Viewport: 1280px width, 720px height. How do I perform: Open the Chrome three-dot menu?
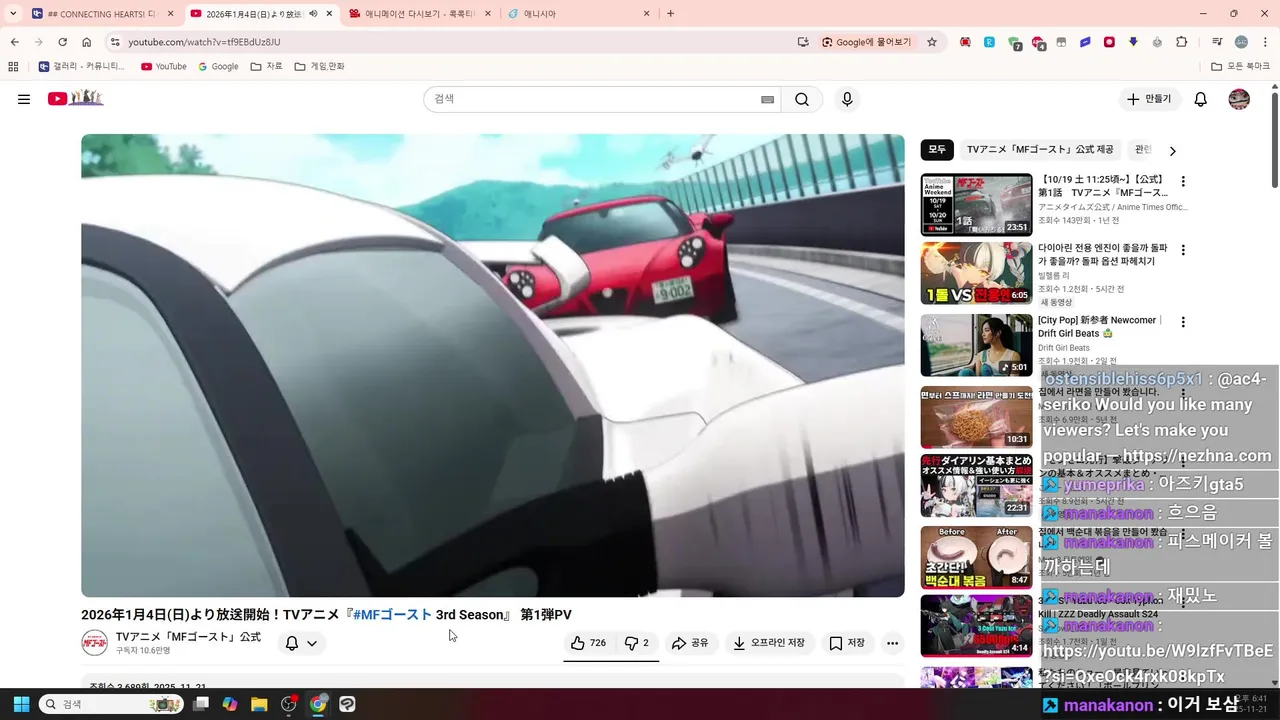pos(1264,42)
